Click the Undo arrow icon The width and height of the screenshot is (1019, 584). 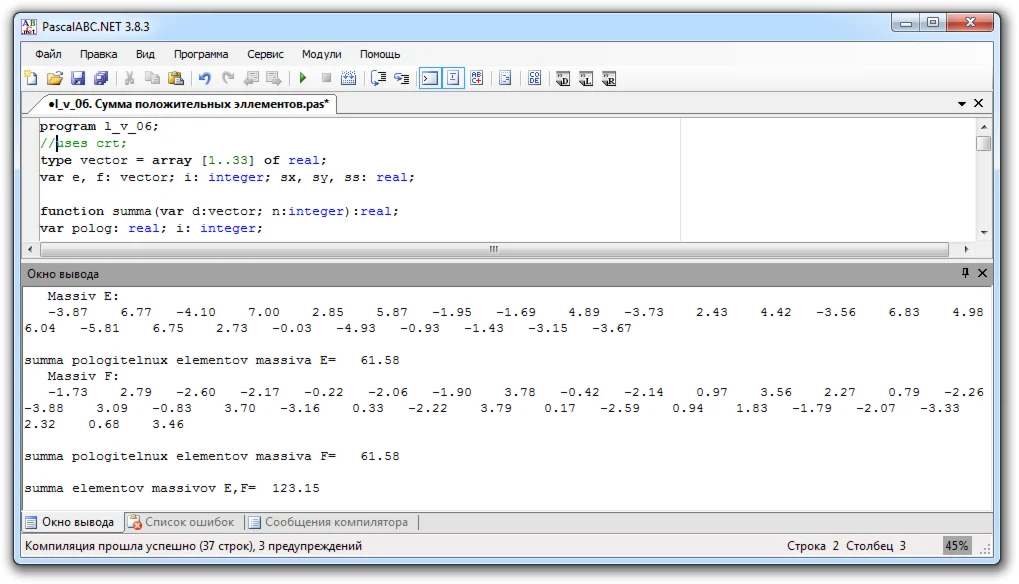click(x=205, y=78)
